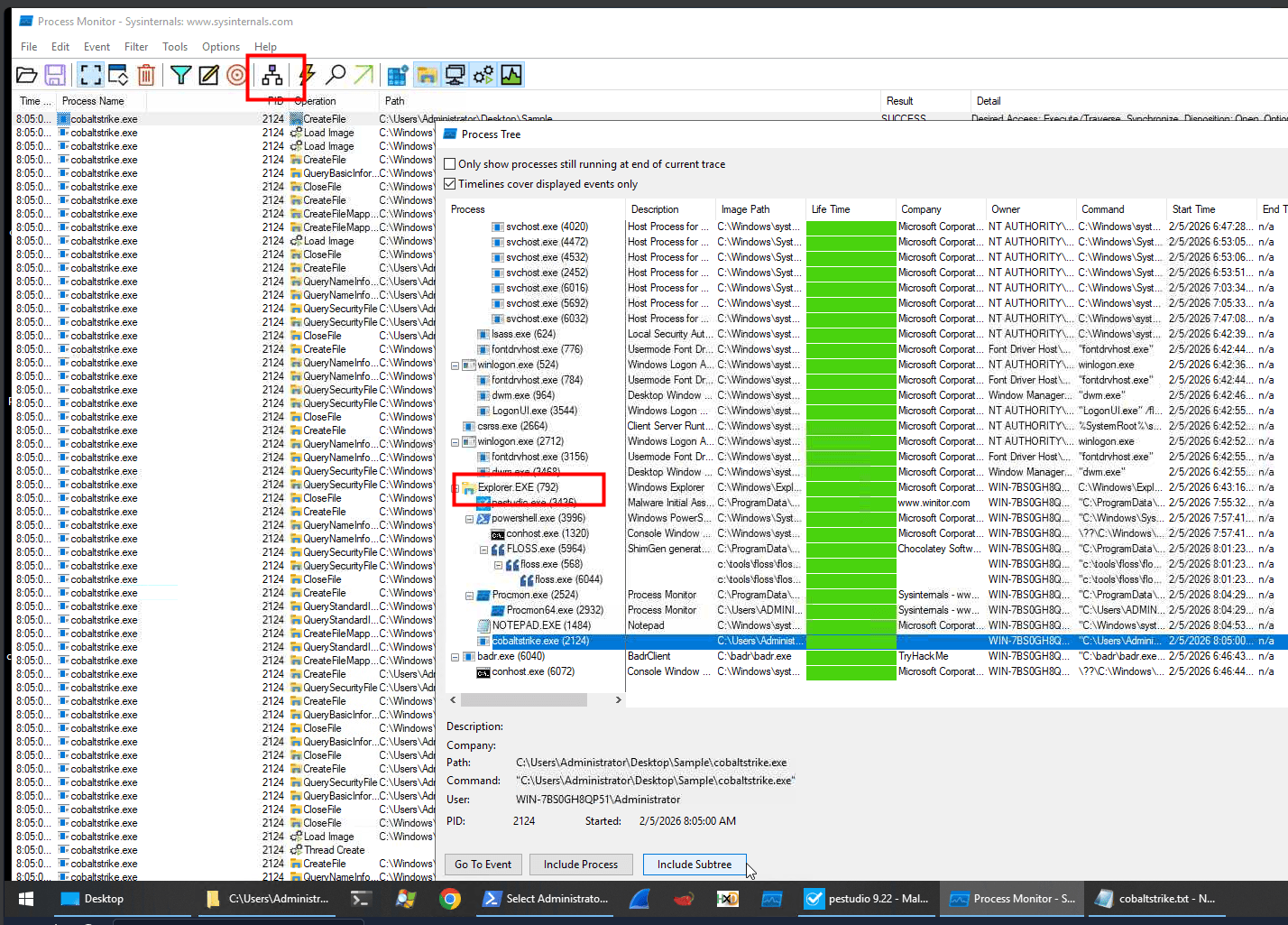Uncheck Timelines cover displayed events only
The width and height of the screenshot is (1288, 925).
[450, 184]
